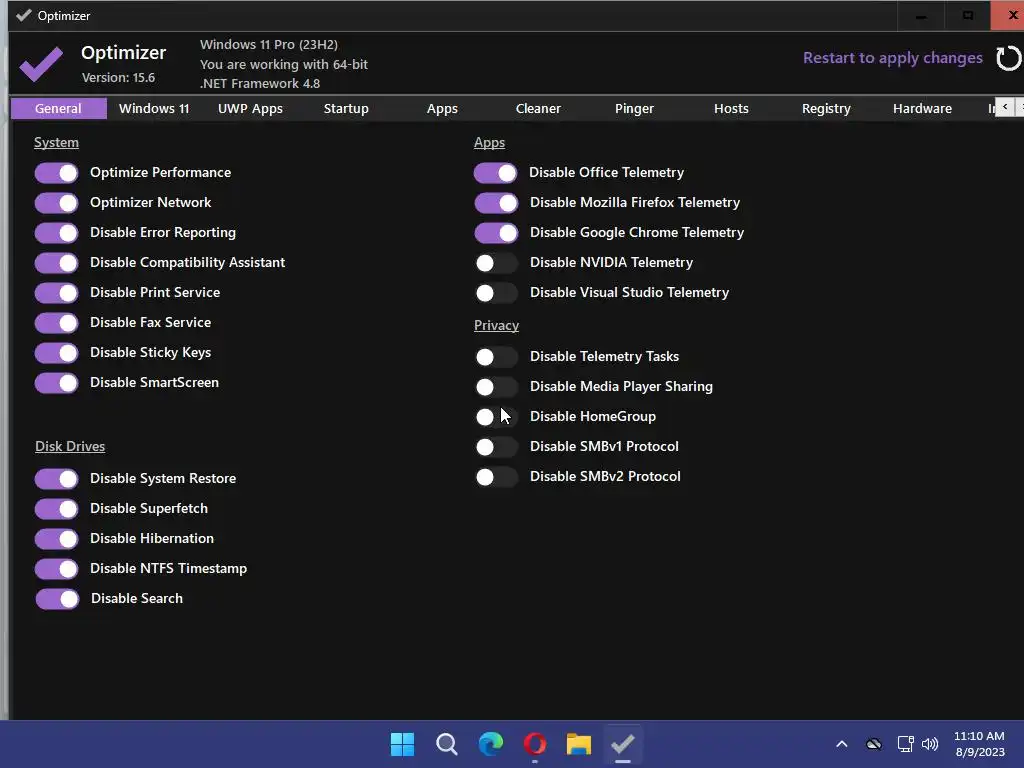The image size is (1024, 768).
Task: Click the .NET Framework 4.8 text
Action: (260, 84)
